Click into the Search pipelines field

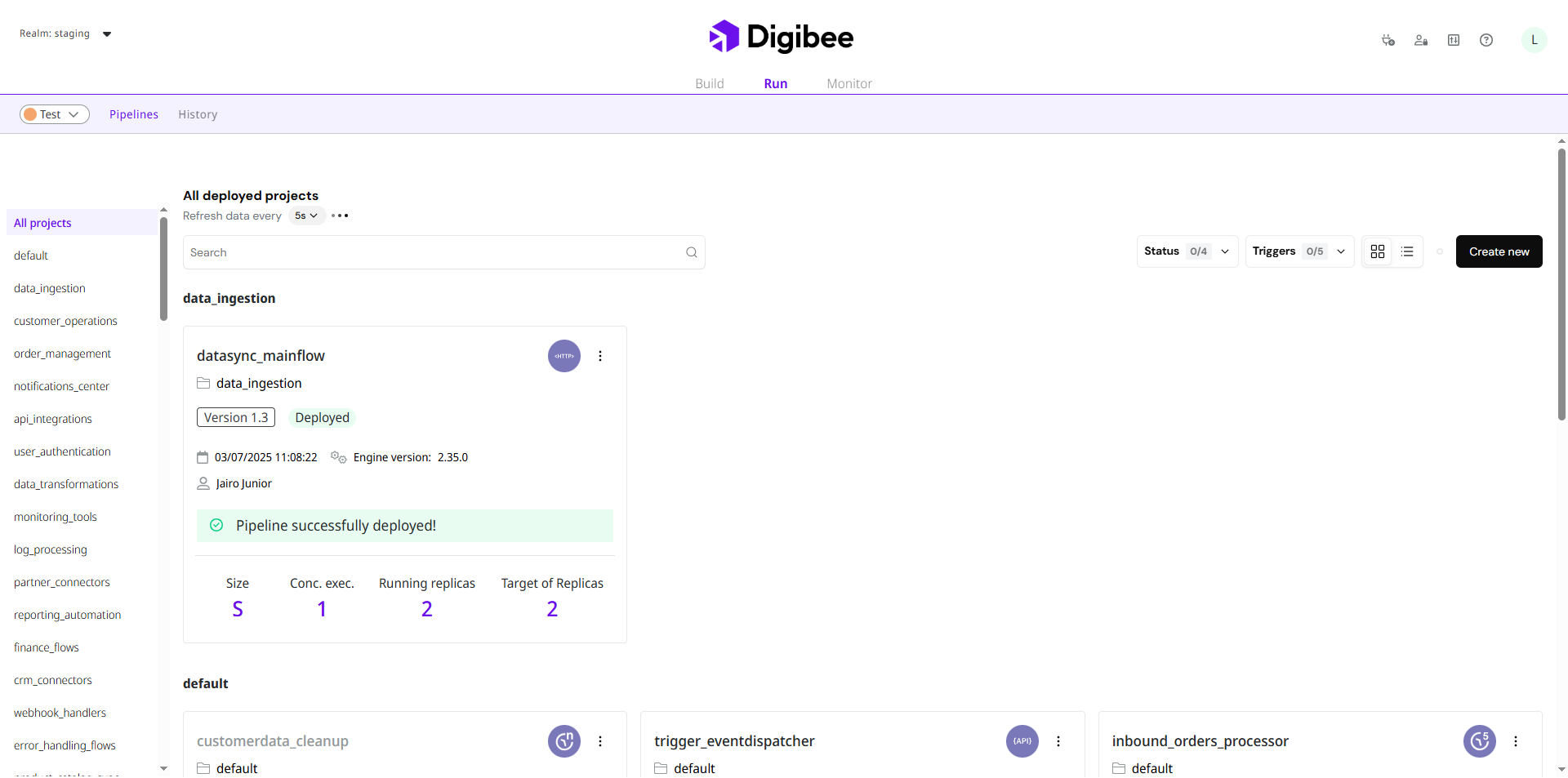tap(433, 252)
